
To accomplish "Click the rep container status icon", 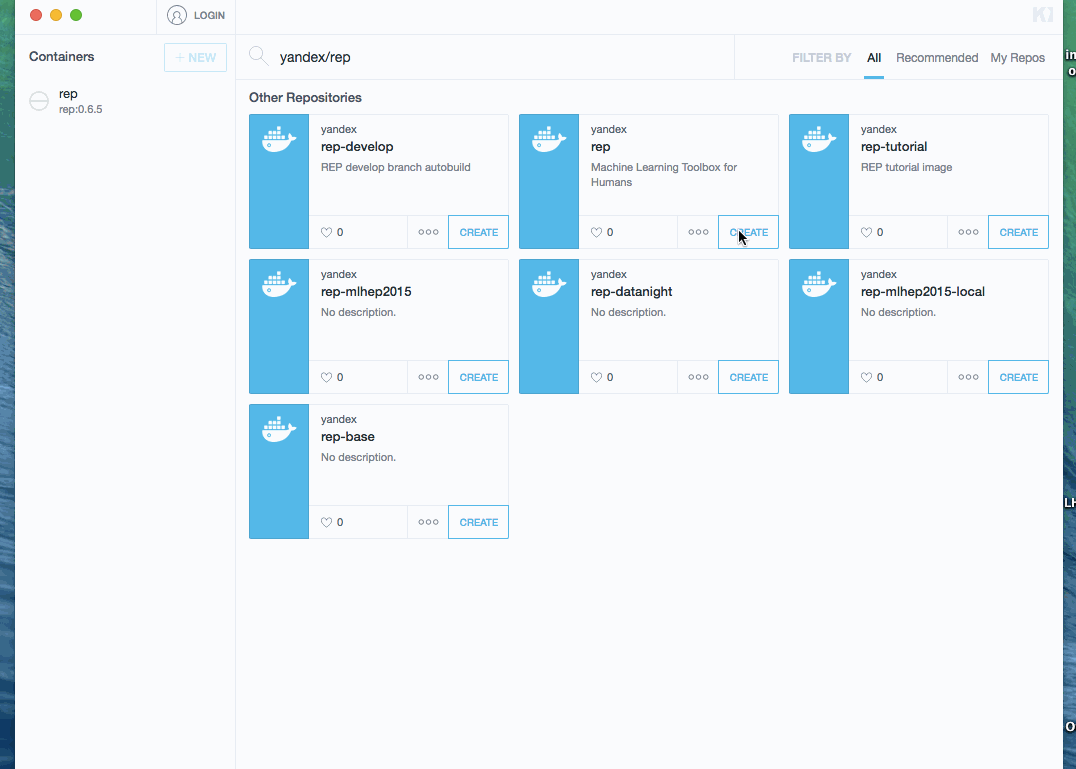I will point(39,101).
